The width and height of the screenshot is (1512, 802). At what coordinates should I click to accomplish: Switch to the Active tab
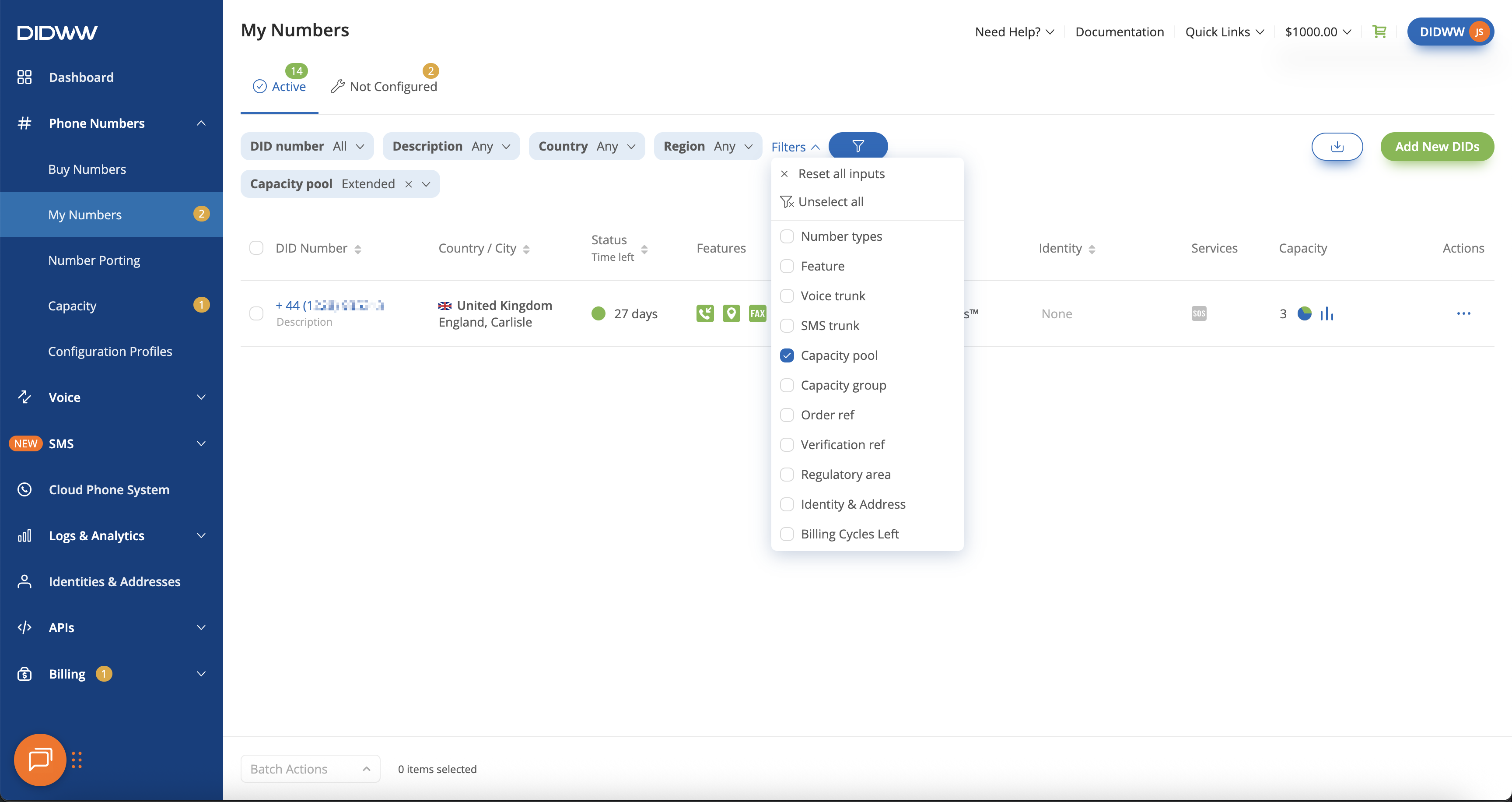280,87
